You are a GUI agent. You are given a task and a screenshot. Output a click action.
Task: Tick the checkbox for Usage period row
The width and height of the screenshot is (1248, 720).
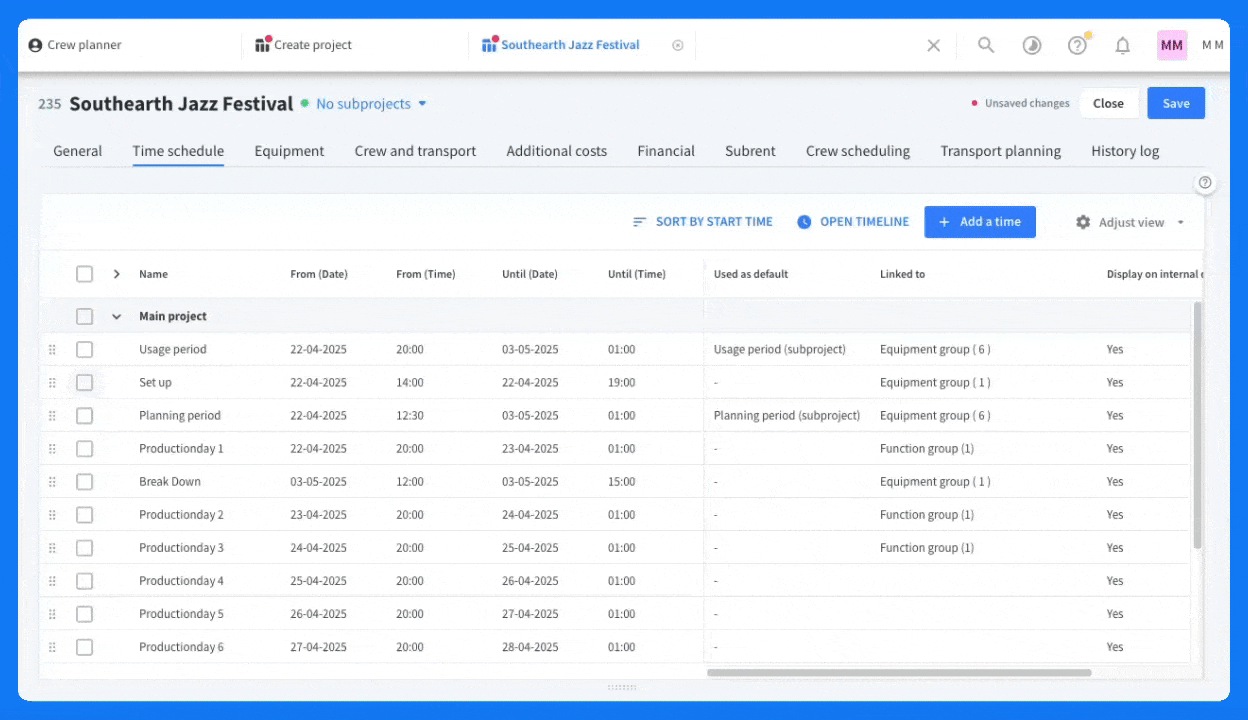tap(84, 349)
